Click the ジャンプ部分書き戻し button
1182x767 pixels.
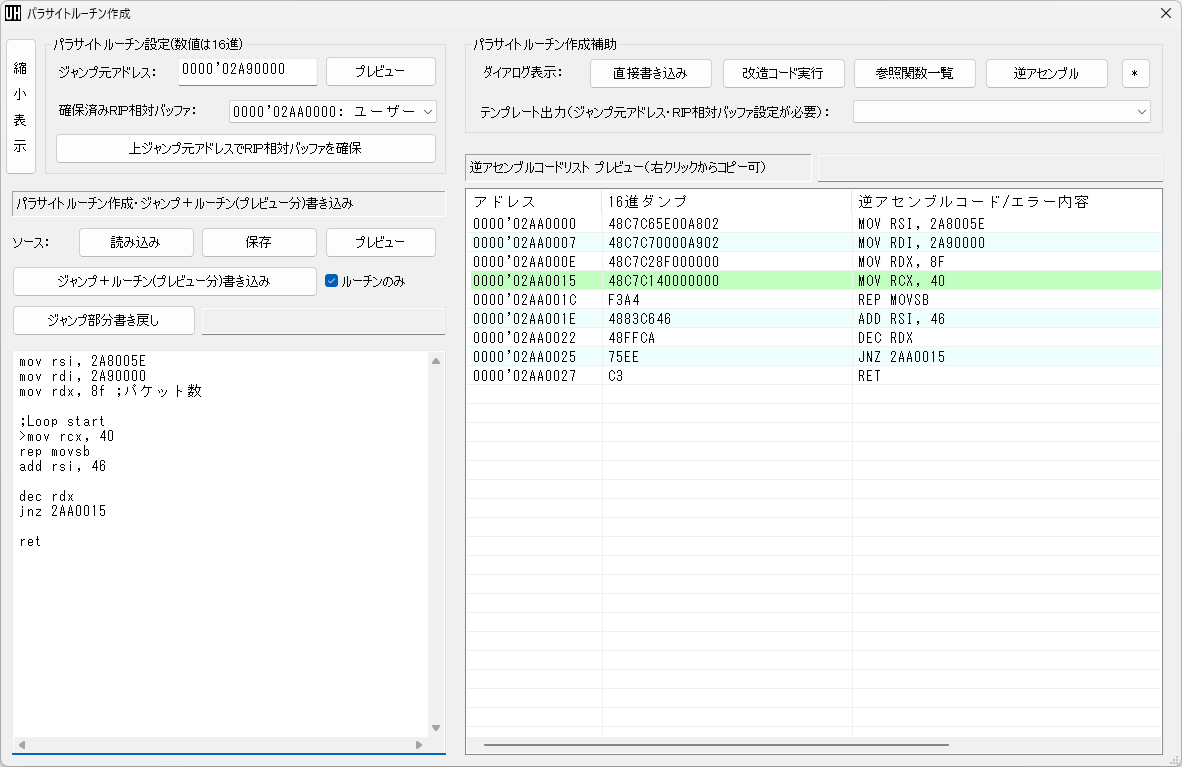click(x=103, y=320)
